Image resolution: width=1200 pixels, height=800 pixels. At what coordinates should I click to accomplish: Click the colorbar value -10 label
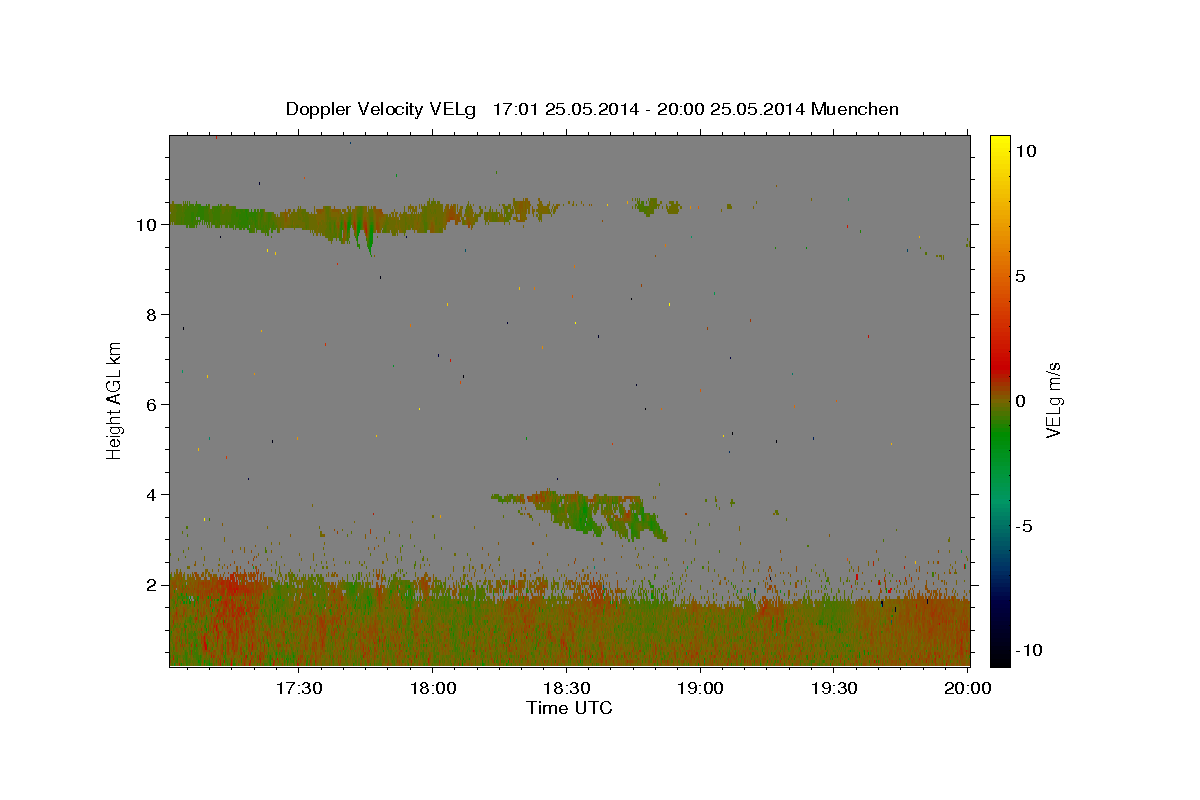pyautogui.click(x=1028, y=650)
